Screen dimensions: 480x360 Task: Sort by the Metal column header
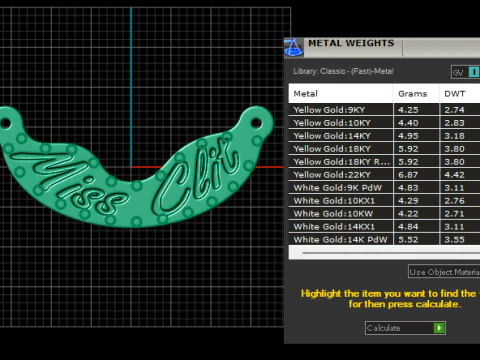point(341,94)
